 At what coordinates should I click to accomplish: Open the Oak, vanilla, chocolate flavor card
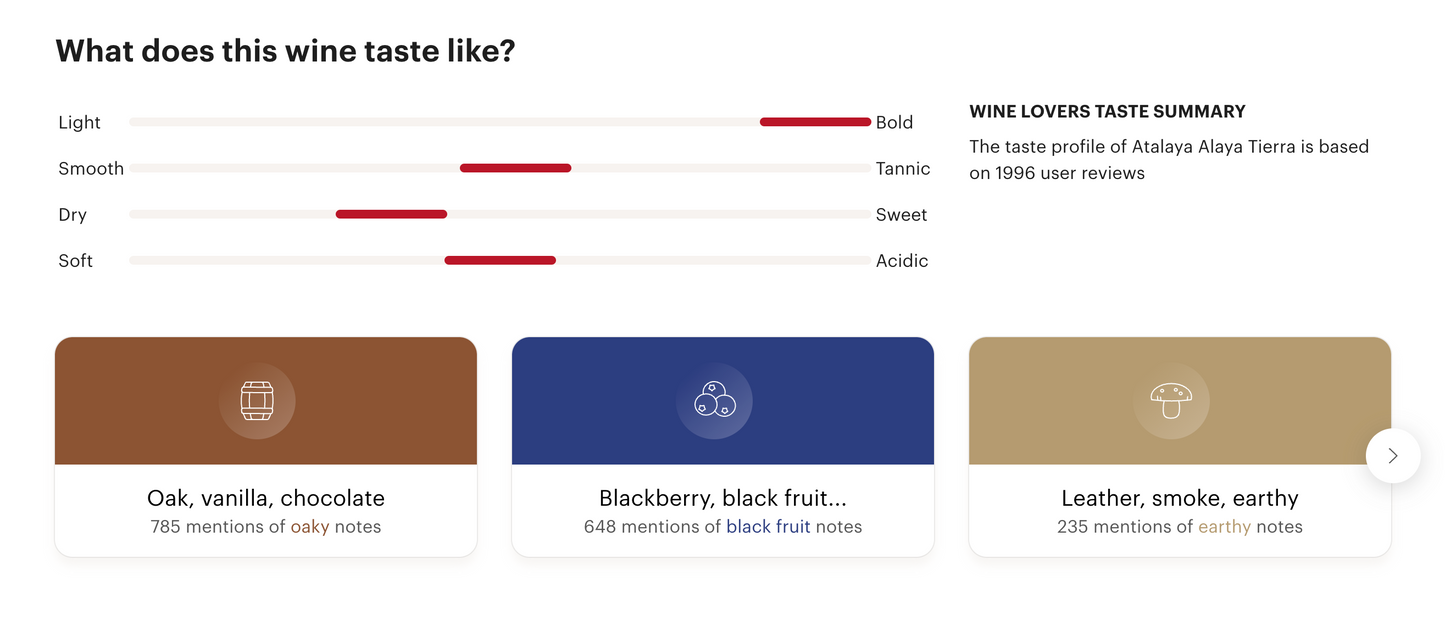tap(266, 446)
